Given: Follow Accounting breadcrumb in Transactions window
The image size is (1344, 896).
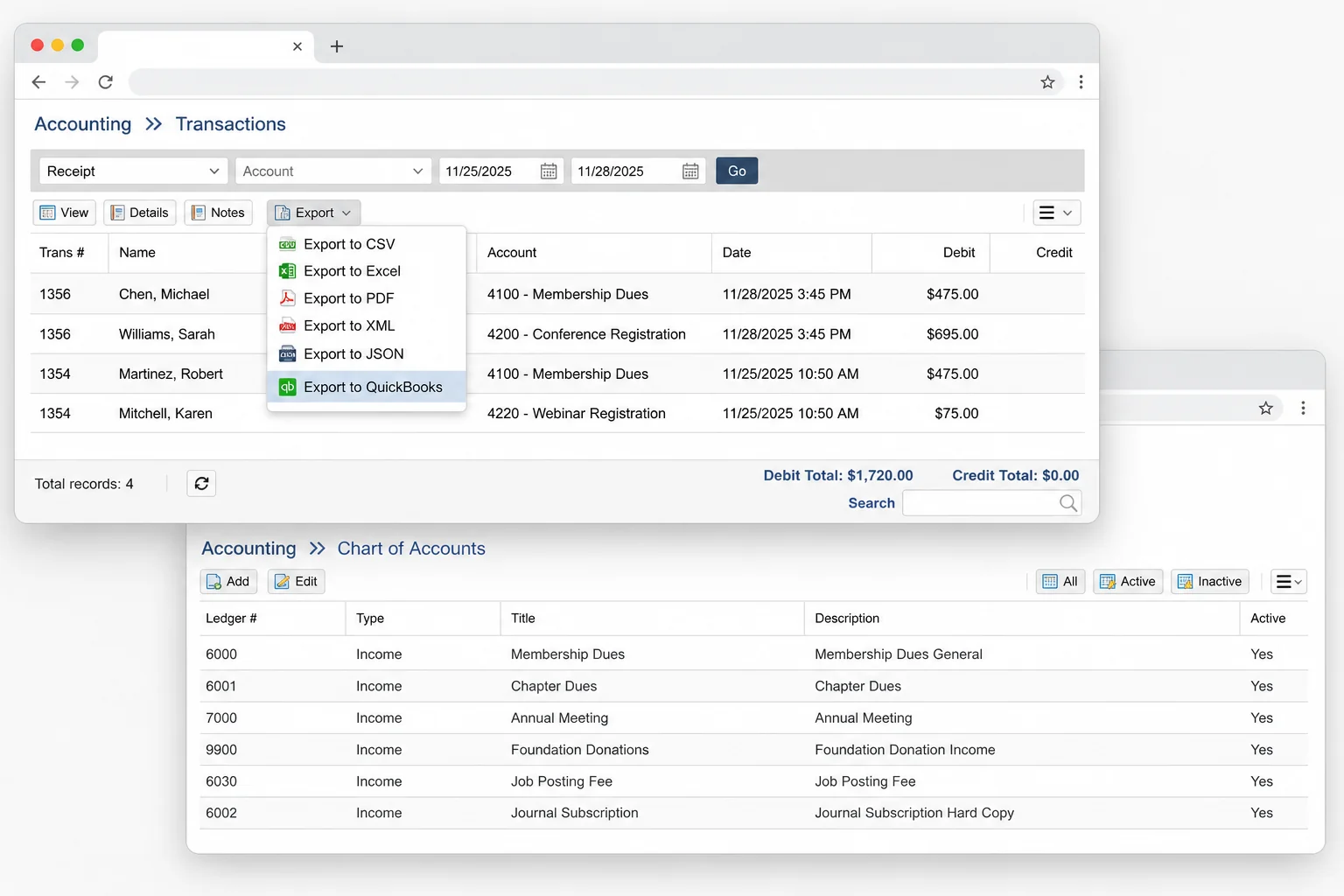Looking at the screenshot, I should 83,124.
